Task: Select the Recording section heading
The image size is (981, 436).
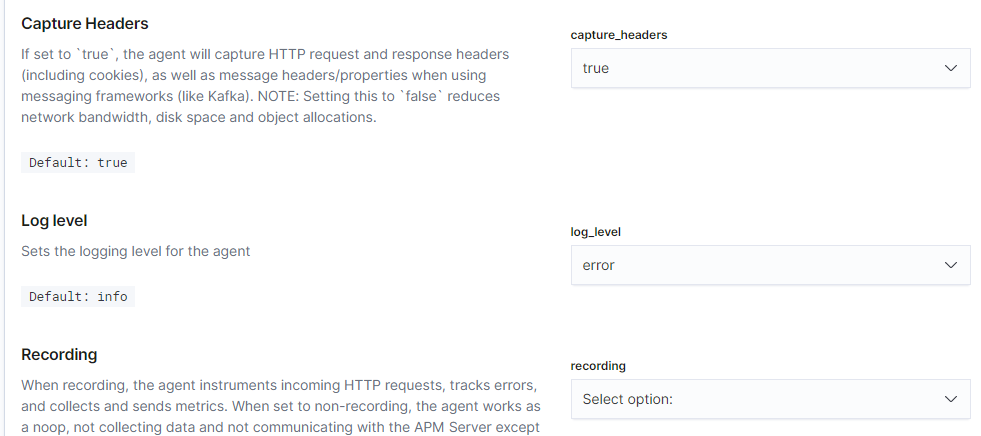Action: coord(59,354)
